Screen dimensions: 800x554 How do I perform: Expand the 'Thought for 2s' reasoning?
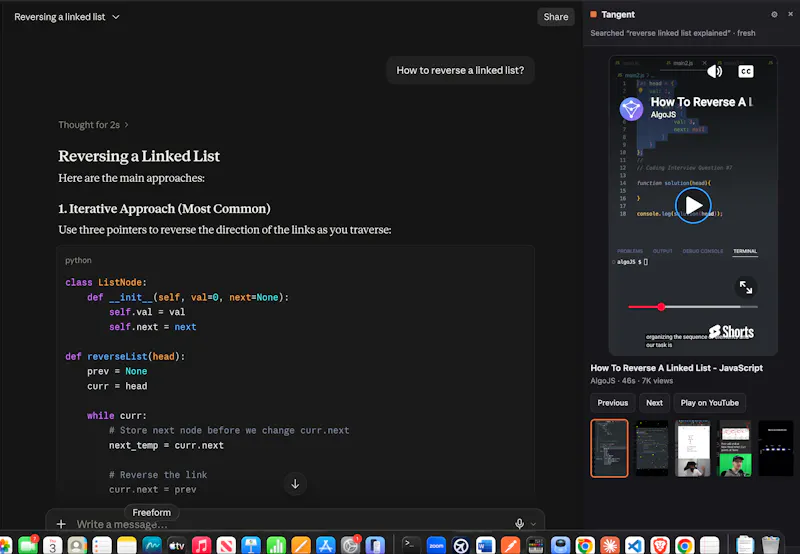[93, 125]
